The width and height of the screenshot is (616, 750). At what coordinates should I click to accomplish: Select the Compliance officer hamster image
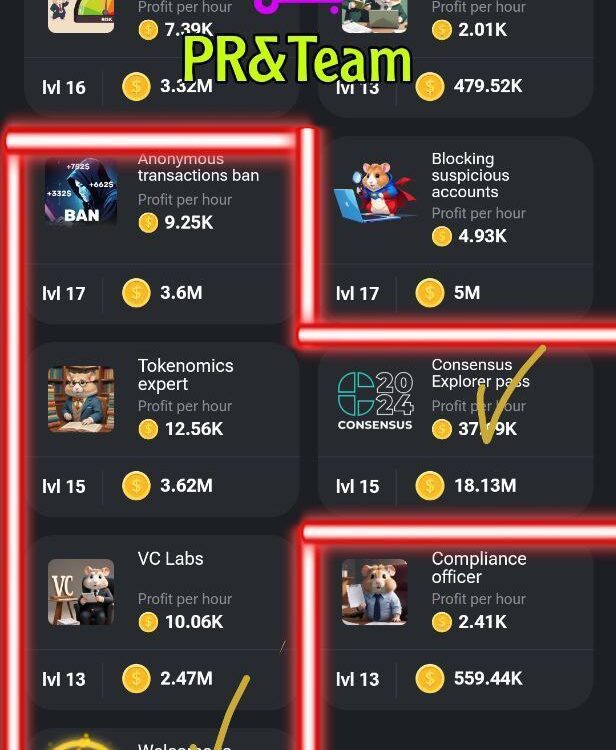click(x=375, y=592)
